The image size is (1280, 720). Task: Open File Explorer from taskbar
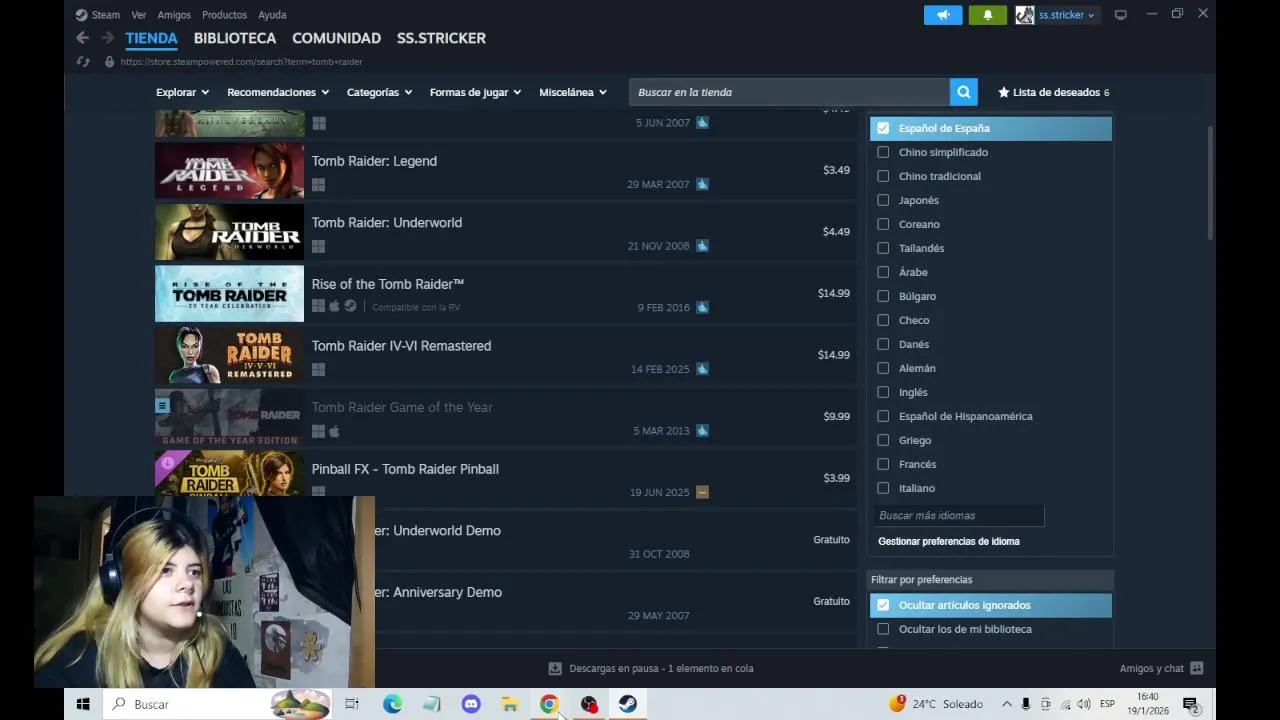coord(510,704)
